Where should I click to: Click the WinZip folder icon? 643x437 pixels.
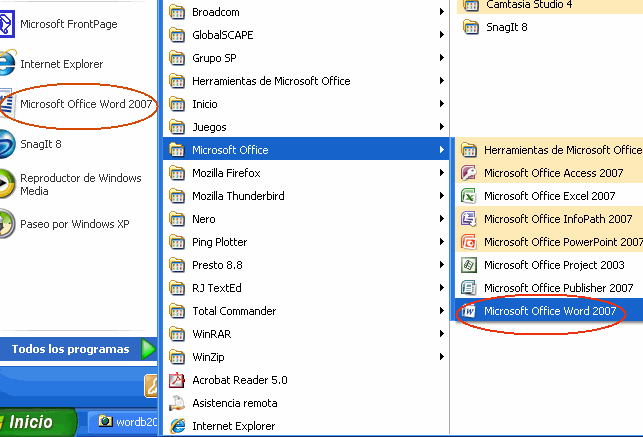(x=177, y=357)
